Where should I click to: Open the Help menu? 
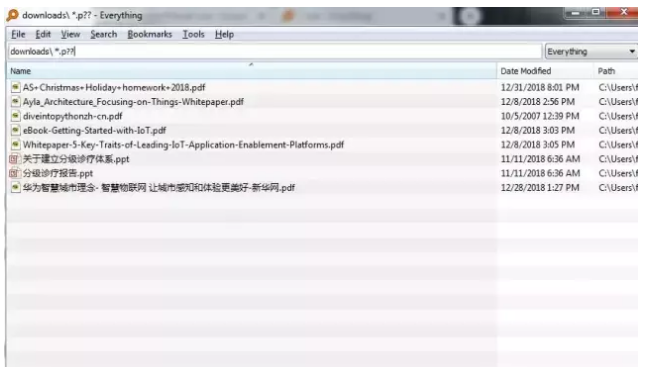point(224,34)
